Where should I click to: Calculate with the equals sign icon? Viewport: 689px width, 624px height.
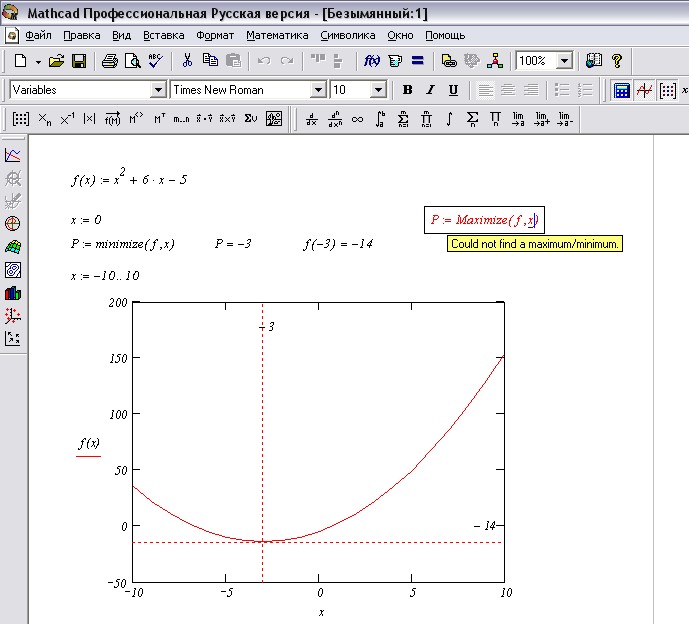[417, 61]
